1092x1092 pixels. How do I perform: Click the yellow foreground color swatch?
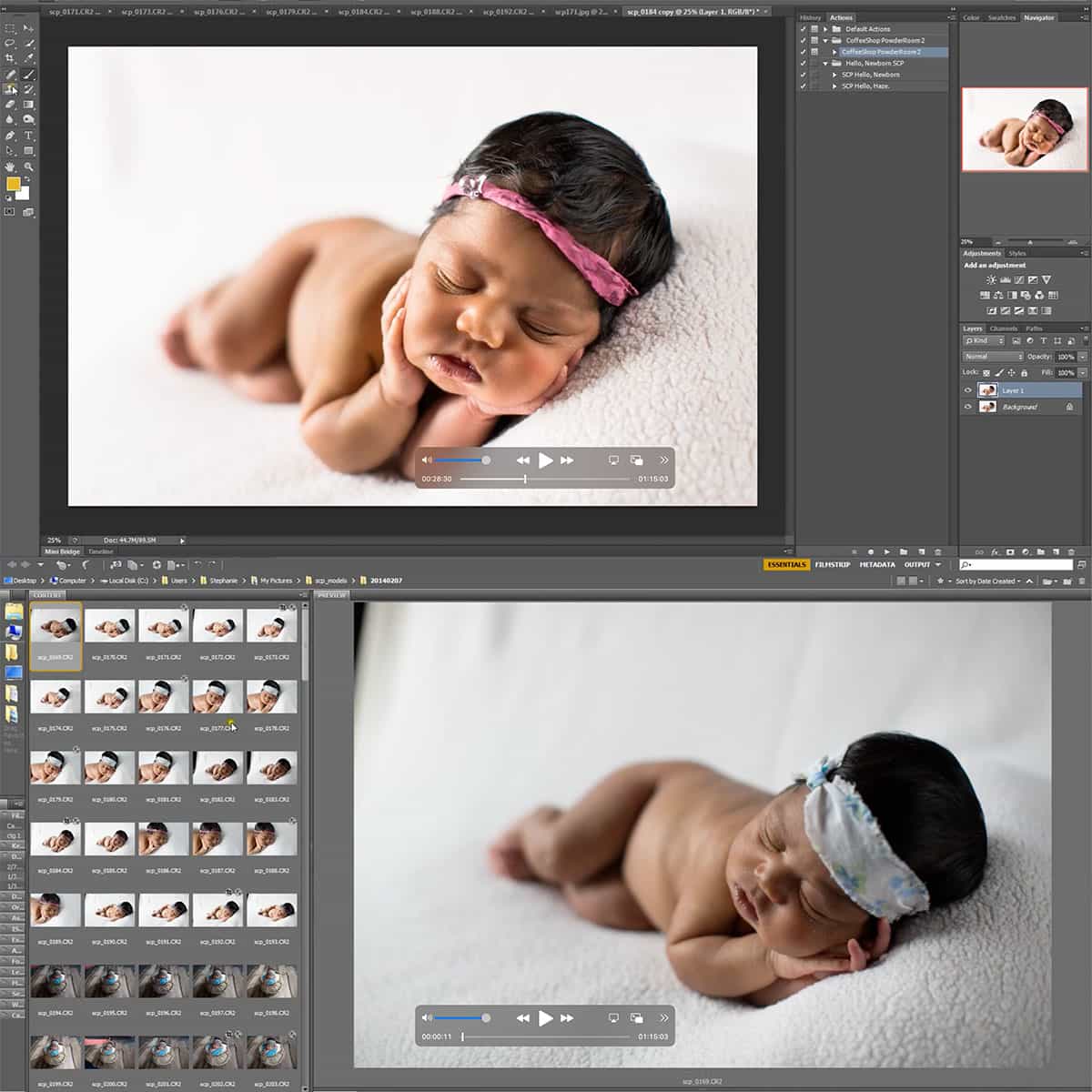point(13,185)
